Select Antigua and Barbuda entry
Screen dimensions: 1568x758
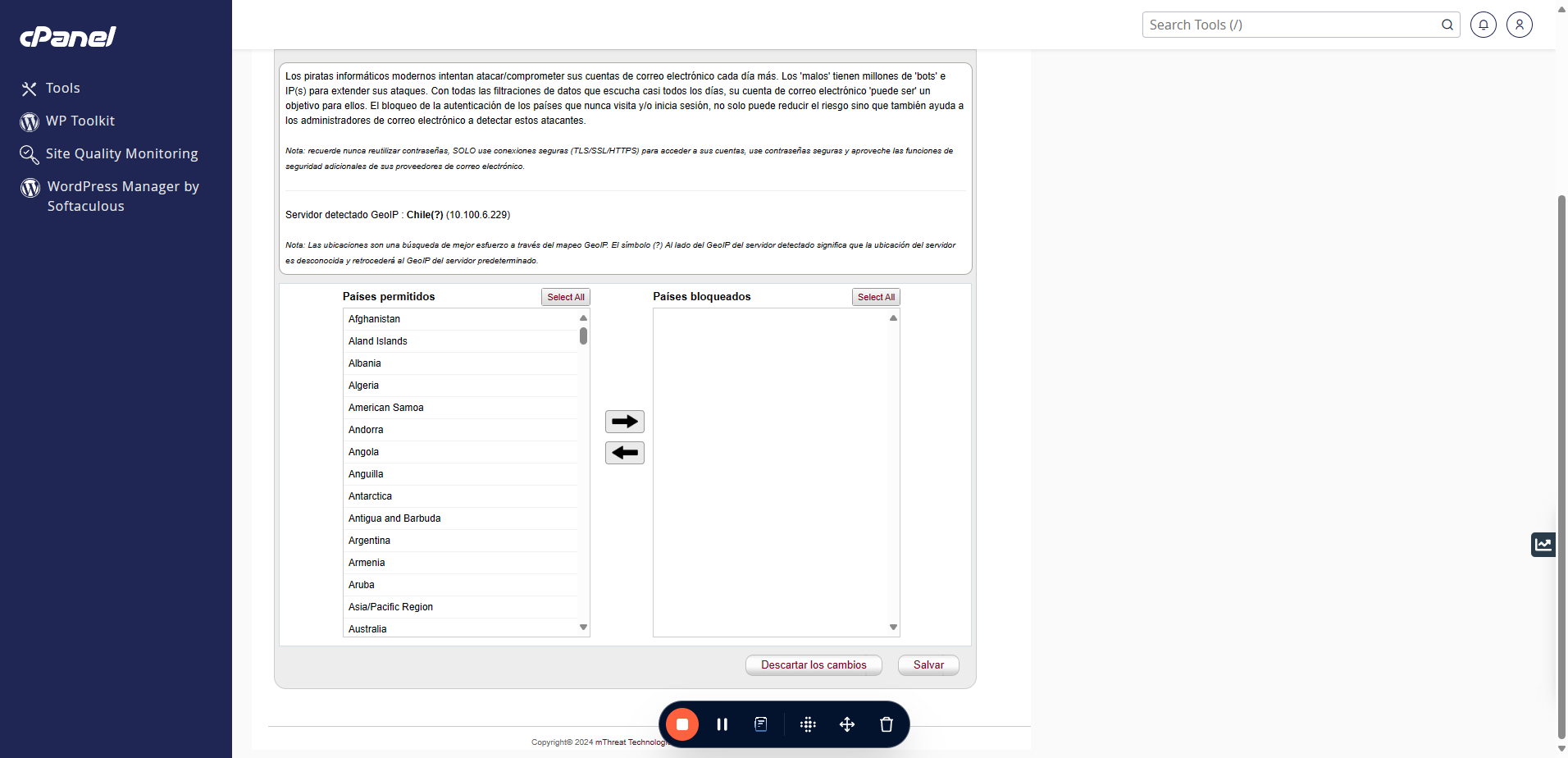tap(461, 518)
